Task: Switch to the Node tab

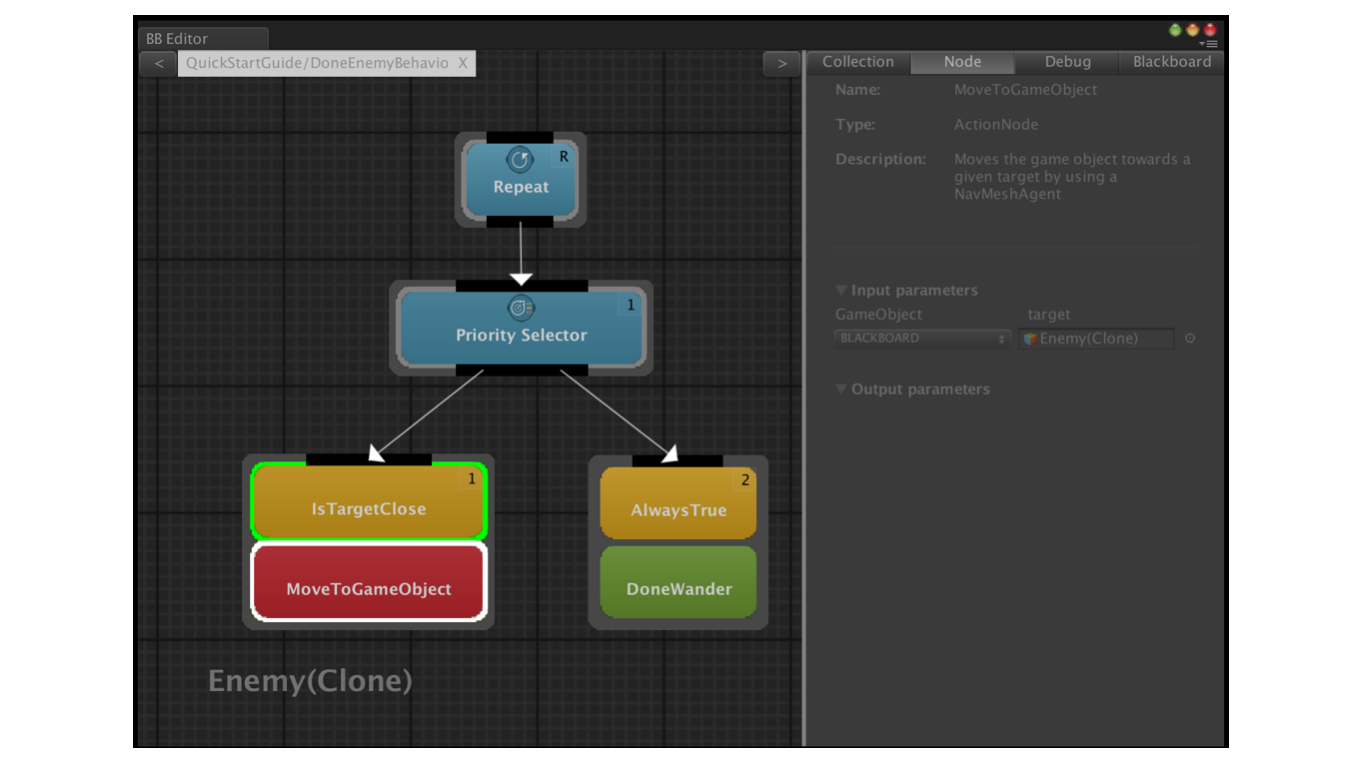Action: pos(962,62)
